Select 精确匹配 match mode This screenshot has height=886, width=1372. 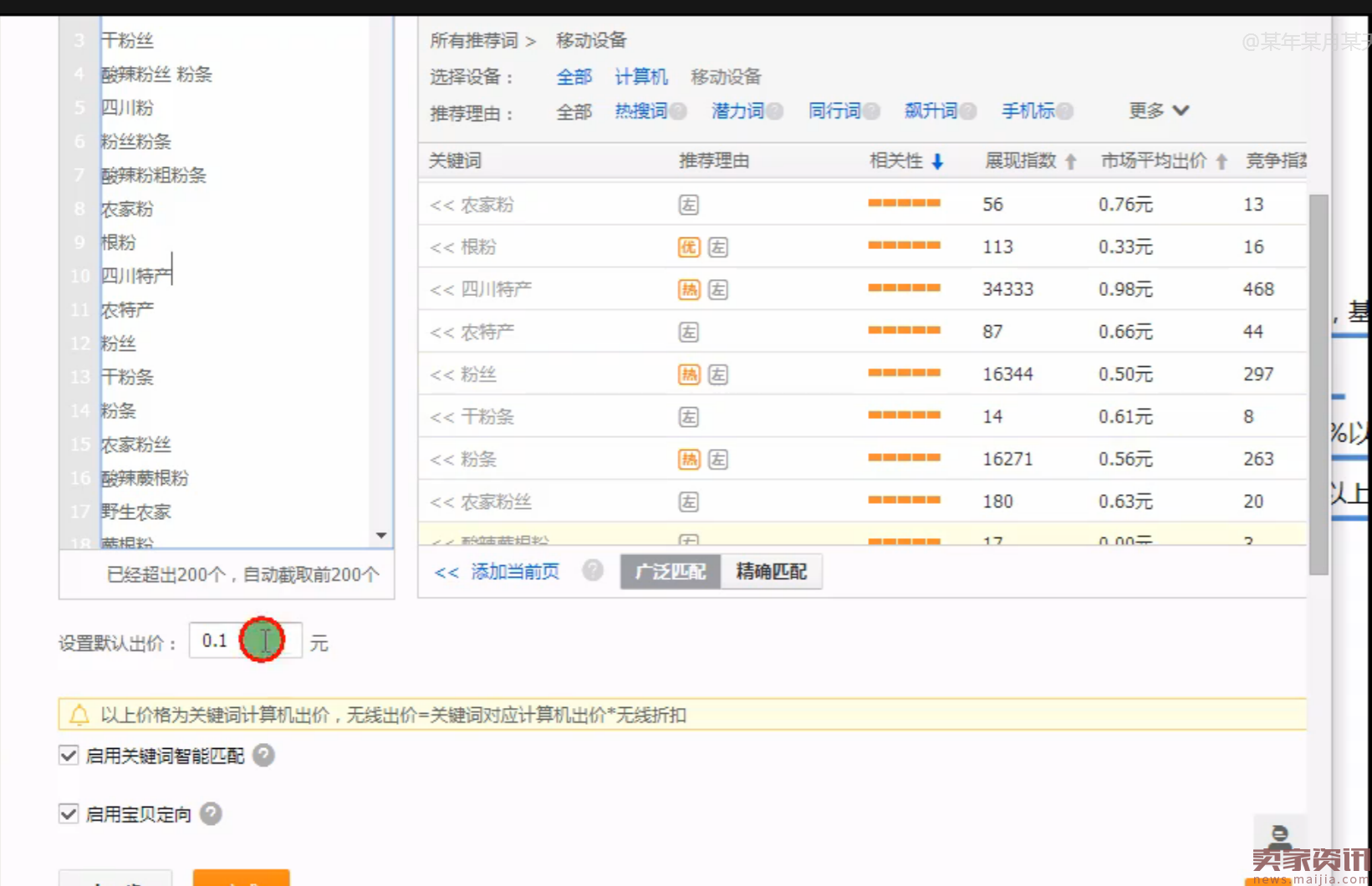[x=771, y=572]
